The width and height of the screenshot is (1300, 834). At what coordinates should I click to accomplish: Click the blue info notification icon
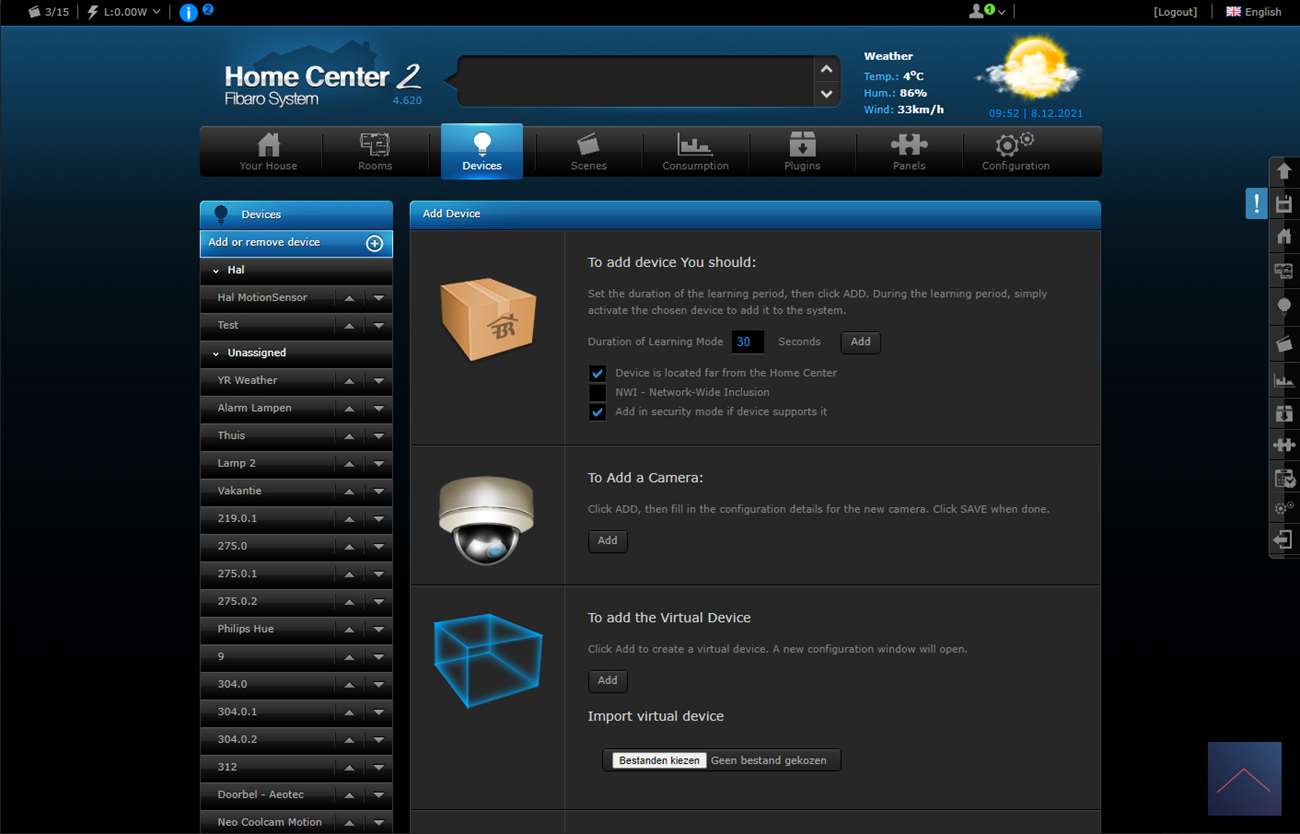[188, 13]
